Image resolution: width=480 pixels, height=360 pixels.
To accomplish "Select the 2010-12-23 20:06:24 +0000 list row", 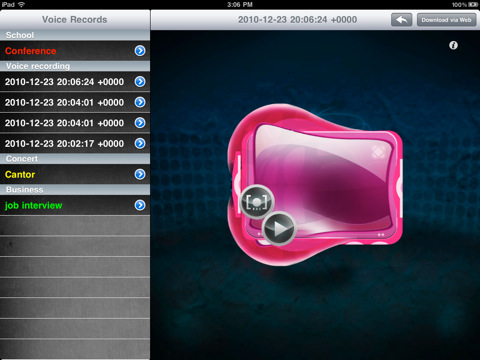I will click(x=75, y=82).
